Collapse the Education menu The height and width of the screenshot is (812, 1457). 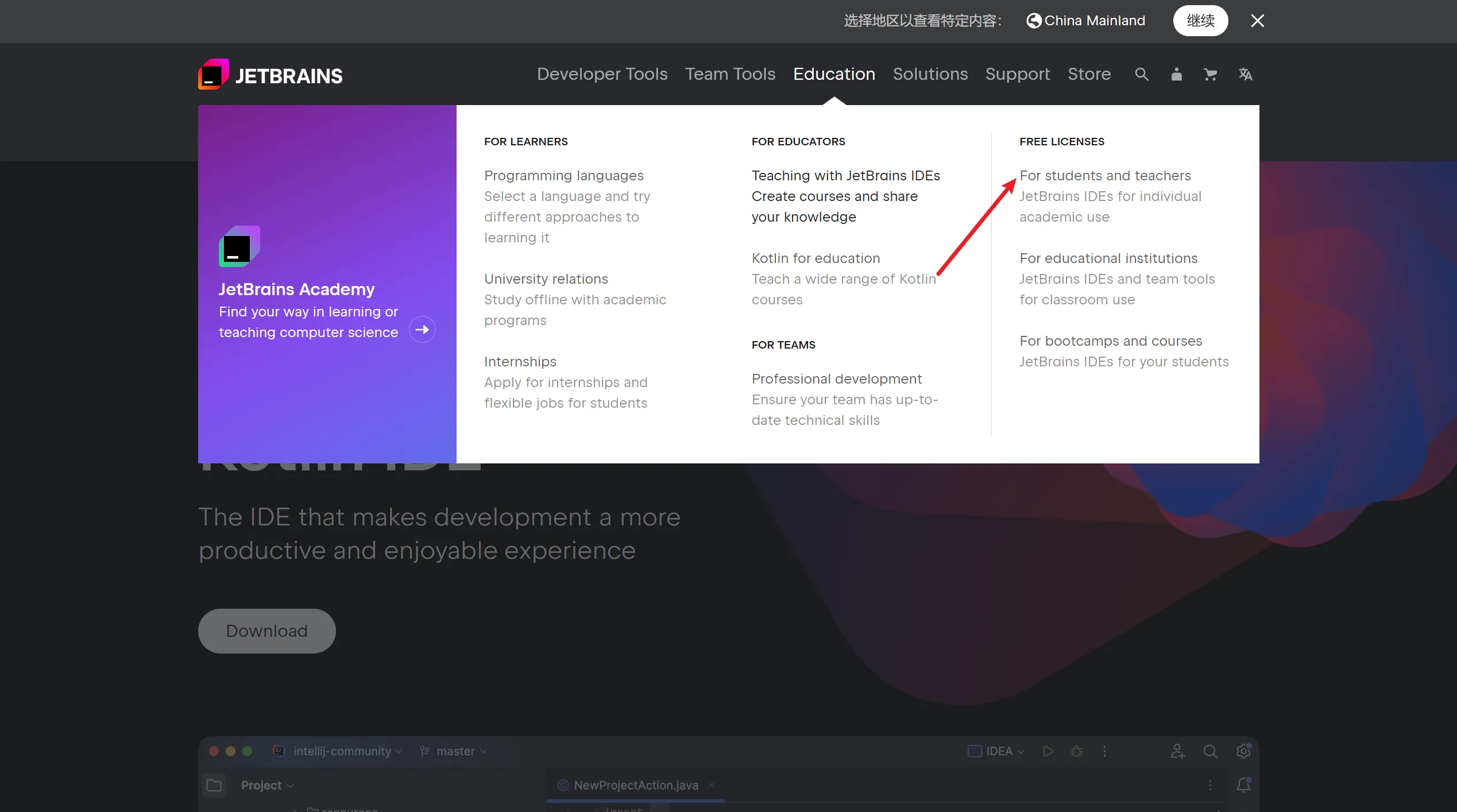coord(834,74)
